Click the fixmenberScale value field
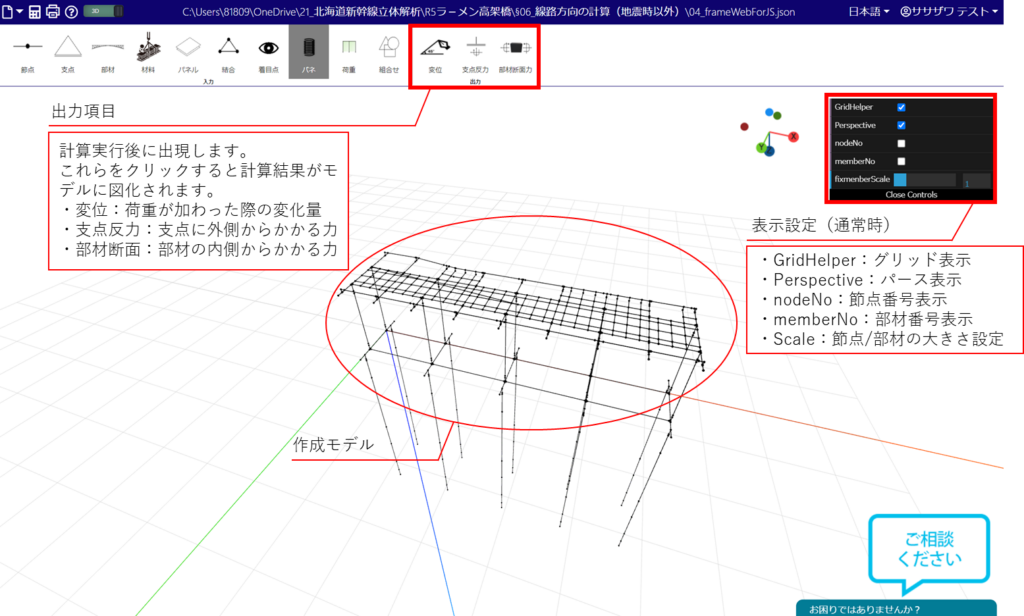 [x=976, y=180]
